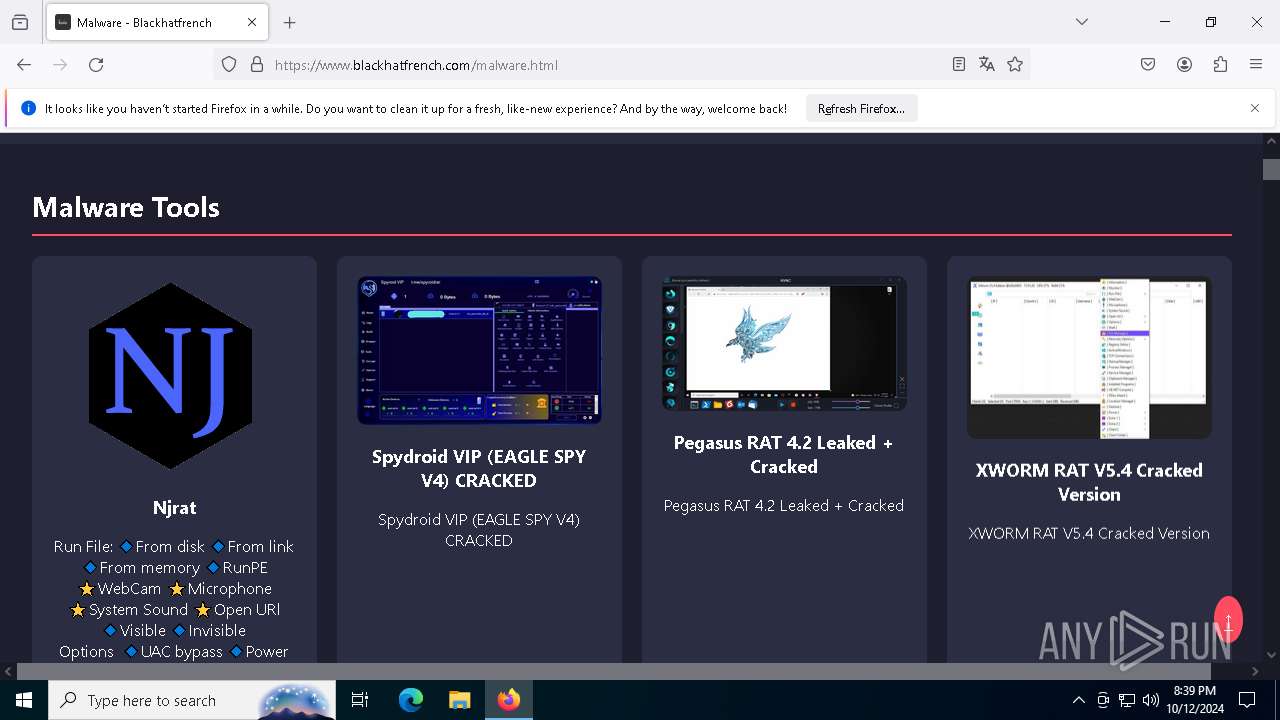This screenshot has width=1280, height=720.
Task: Open the clock showing 8:39 PM
Action: [x=1194, y=700]
